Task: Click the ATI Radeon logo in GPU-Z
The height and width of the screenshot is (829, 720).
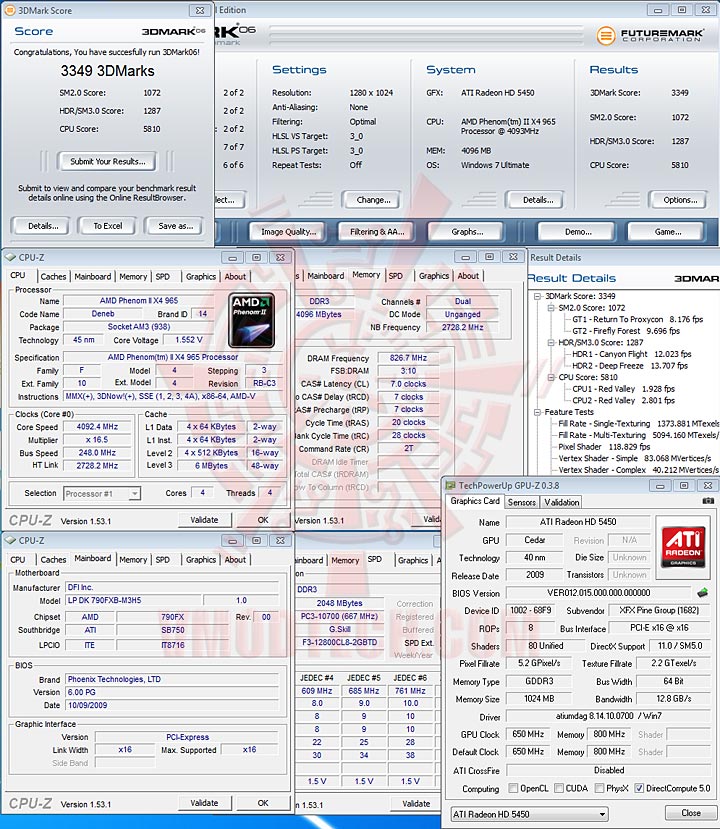Action: tap(683, 547)
